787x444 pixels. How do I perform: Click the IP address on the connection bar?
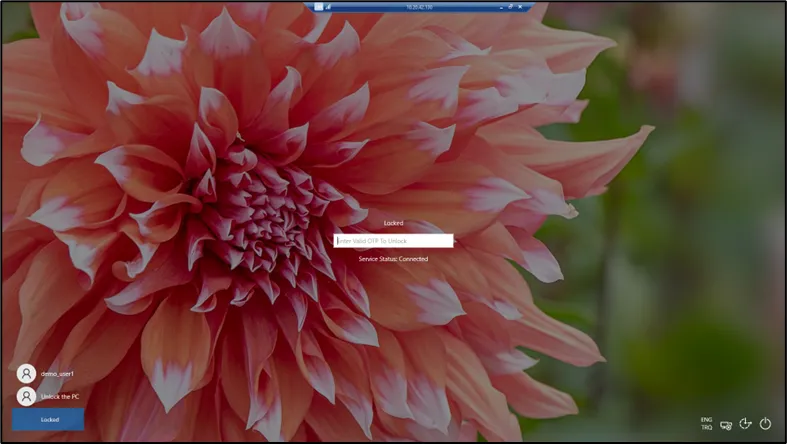click(x=419, y=7)
